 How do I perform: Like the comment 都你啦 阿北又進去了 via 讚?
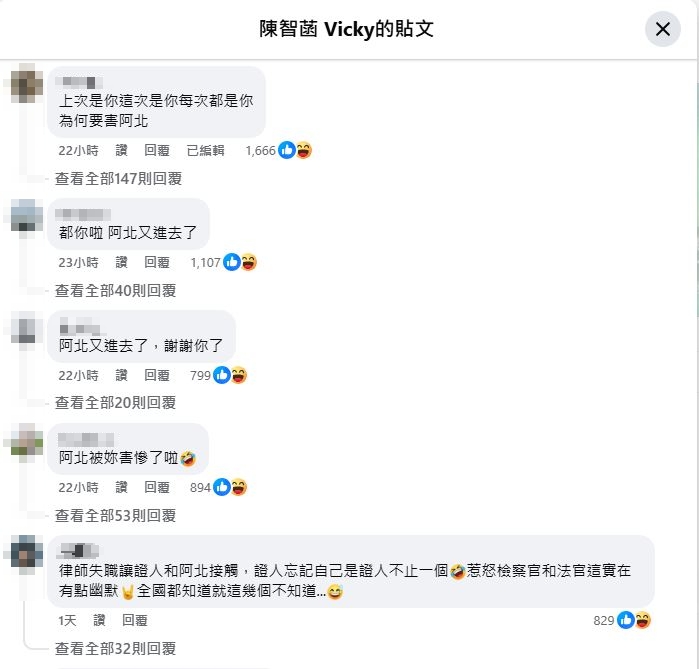pos(122,263)
